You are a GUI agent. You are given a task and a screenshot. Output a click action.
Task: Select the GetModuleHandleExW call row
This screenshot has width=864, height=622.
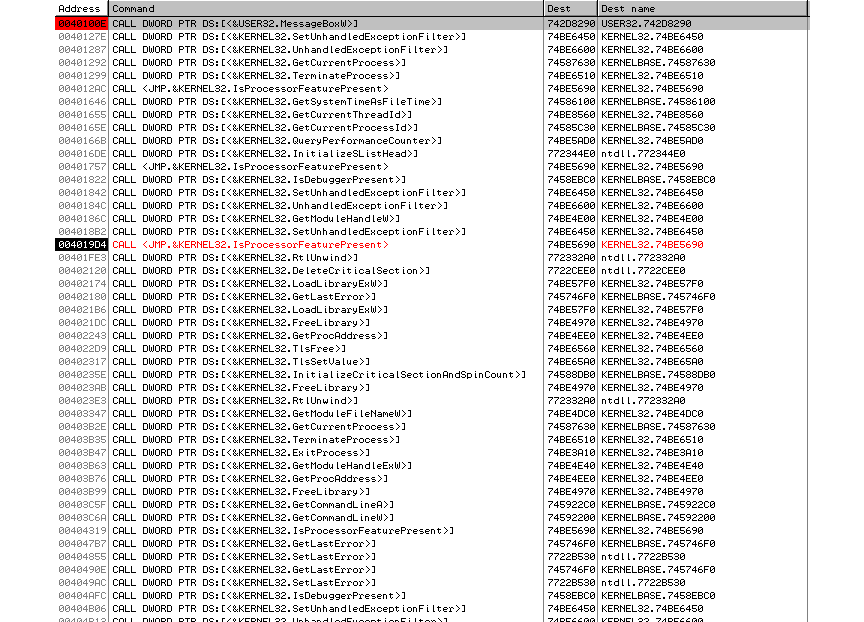click(x=431, y=466)
